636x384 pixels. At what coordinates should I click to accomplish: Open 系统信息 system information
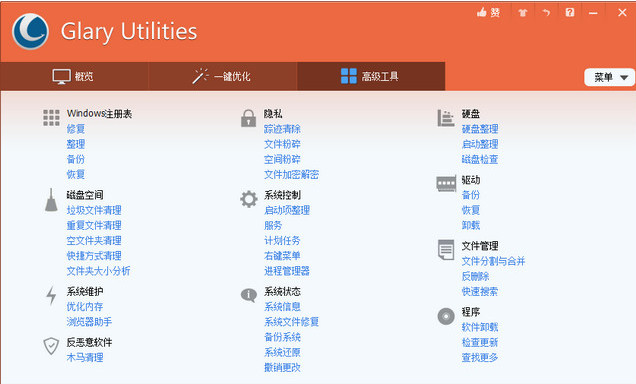coord(282,307)
